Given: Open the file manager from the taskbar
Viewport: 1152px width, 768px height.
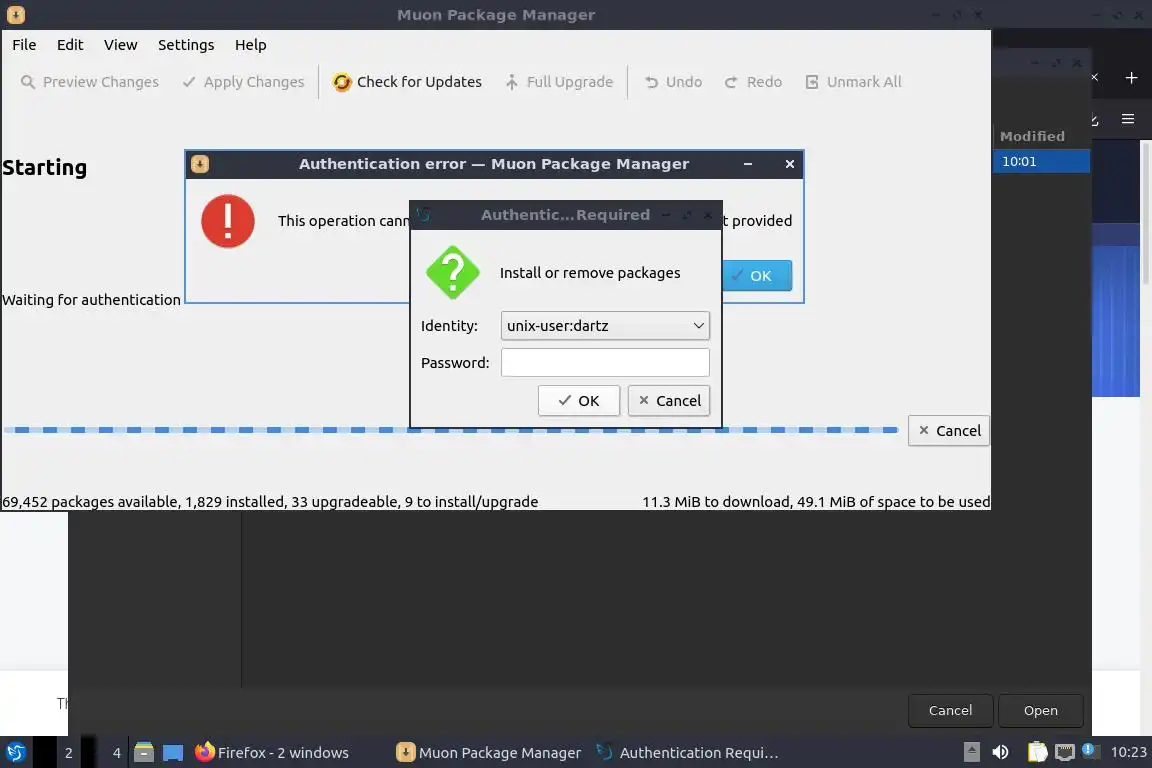Looking at the screenshot, I should tap(144, 753).
